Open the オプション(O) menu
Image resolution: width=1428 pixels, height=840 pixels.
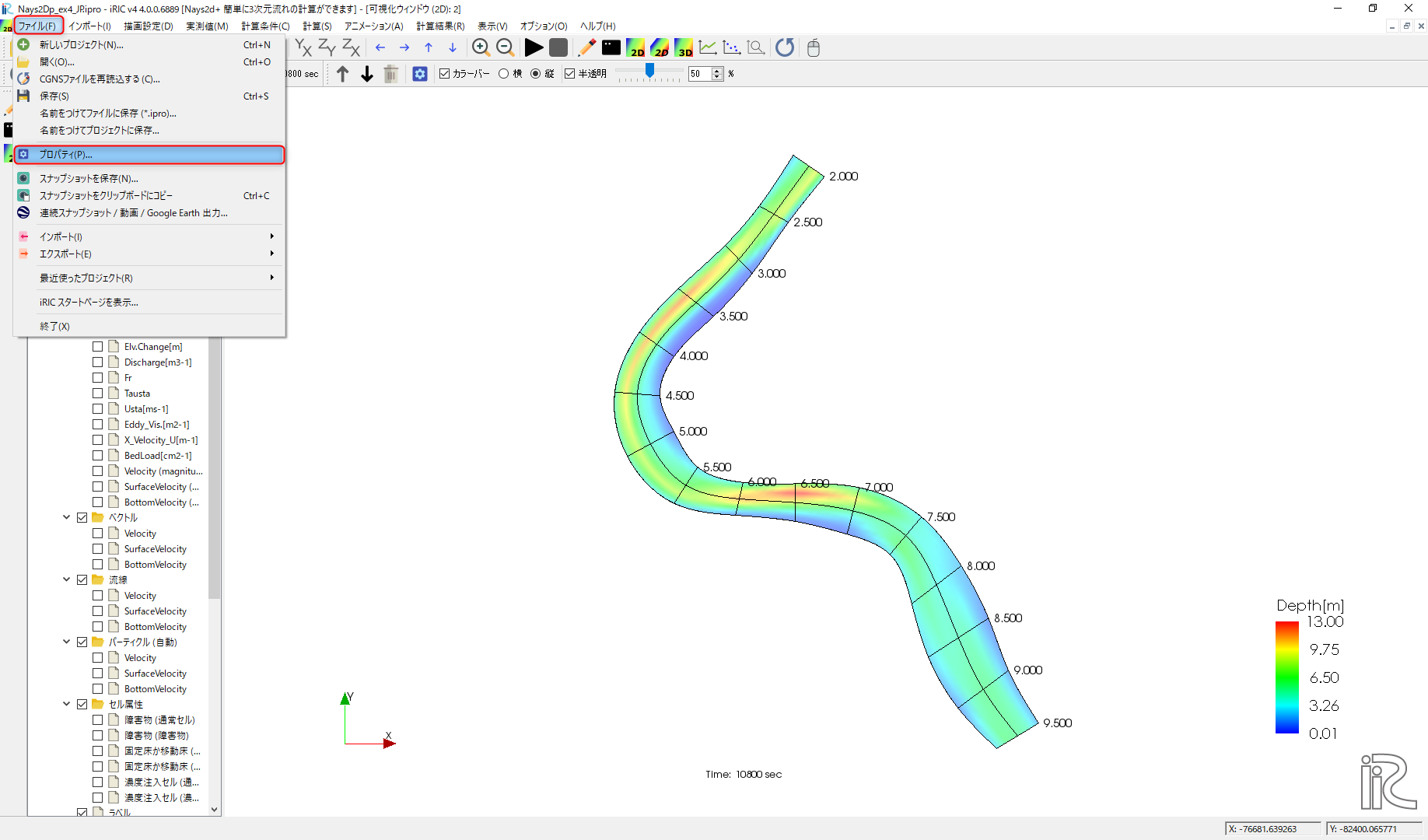point(544,26)
